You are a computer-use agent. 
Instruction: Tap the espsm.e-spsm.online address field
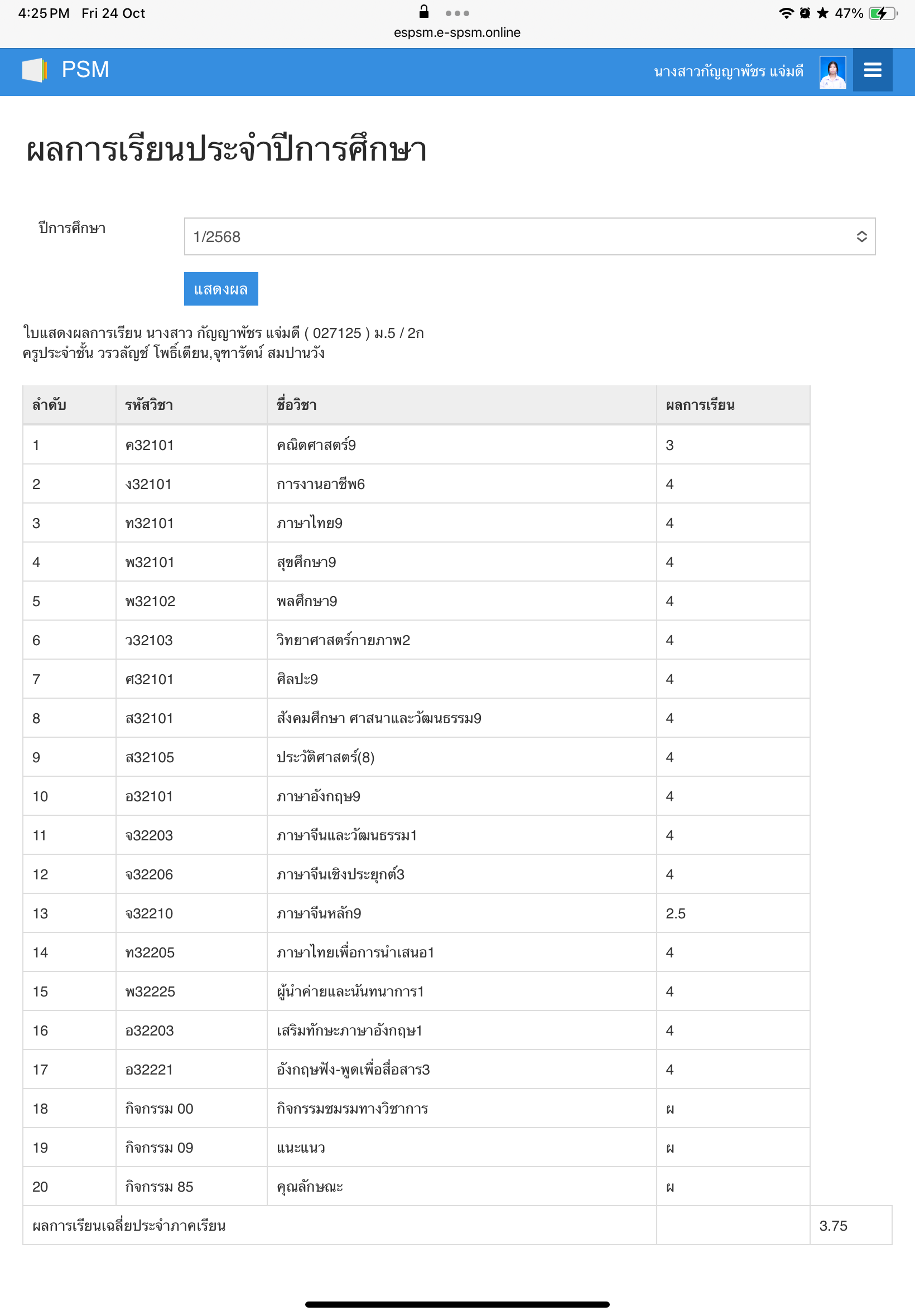[457, 33]
